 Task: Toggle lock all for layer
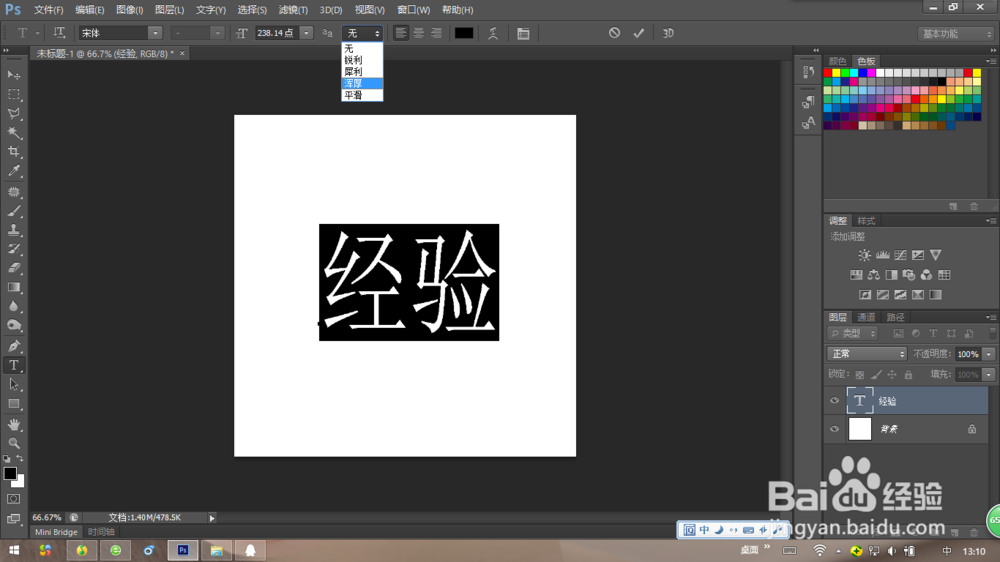click(x=908, y=374)
